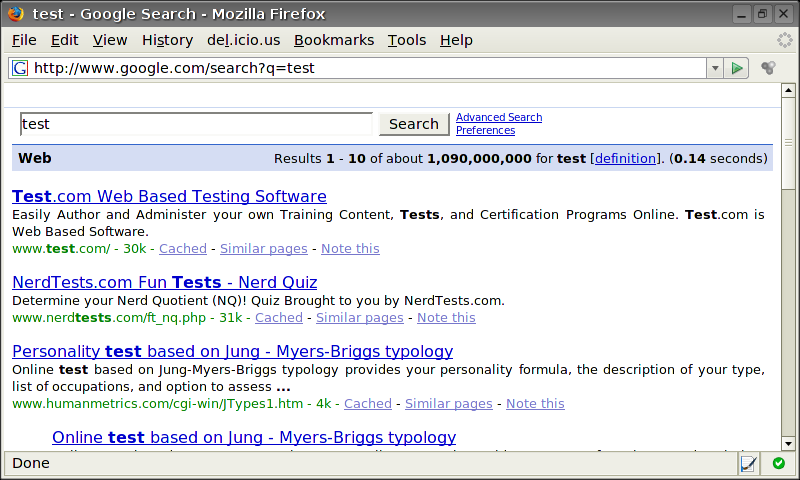This screenshot has height=480, width=800.
Task: Open the Preferences link
Action: [485, 131]
